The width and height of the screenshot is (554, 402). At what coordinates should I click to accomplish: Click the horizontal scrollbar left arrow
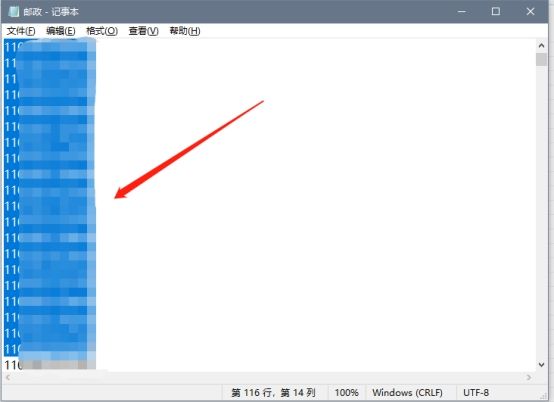click(x=8, y=377)
